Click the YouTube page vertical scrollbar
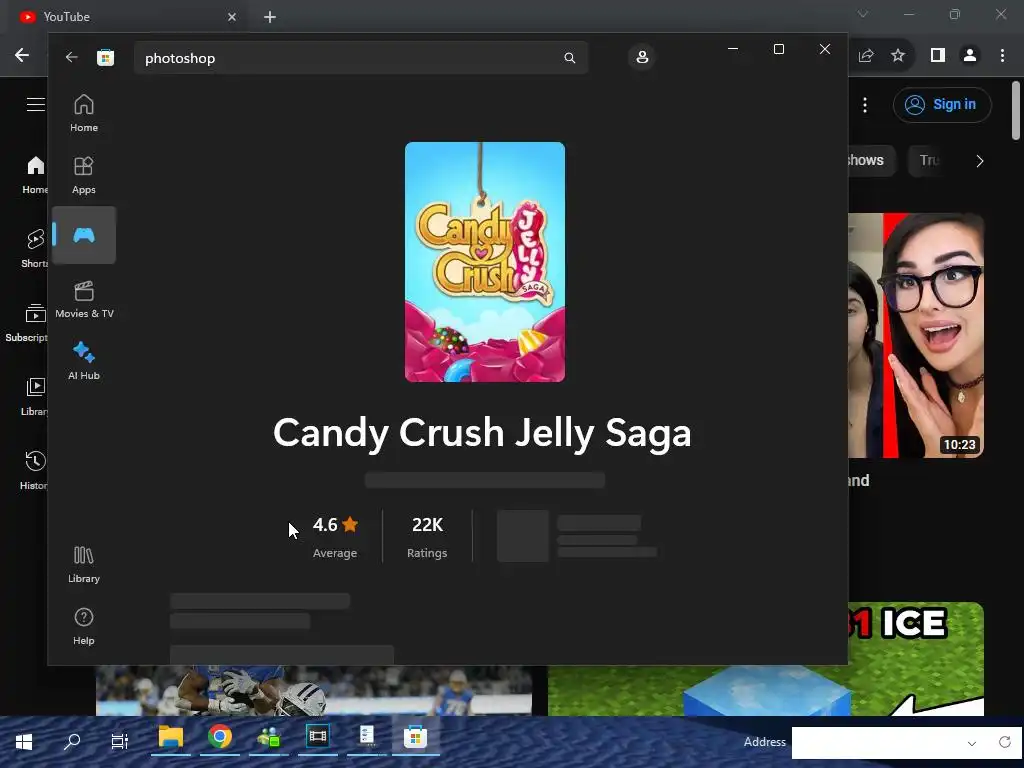The height and width of the screenshot is (768, 1024). pyautogui.click(x=1016, y=110)
